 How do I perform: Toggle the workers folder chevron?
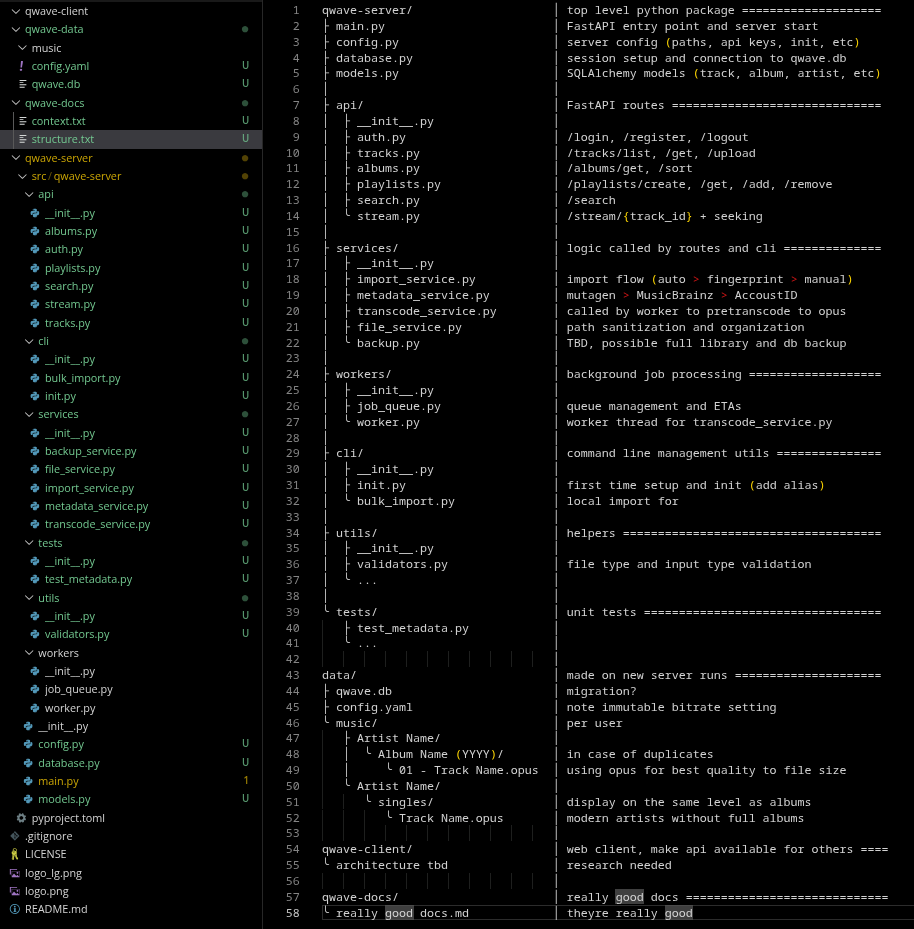[x=28, y=653]
